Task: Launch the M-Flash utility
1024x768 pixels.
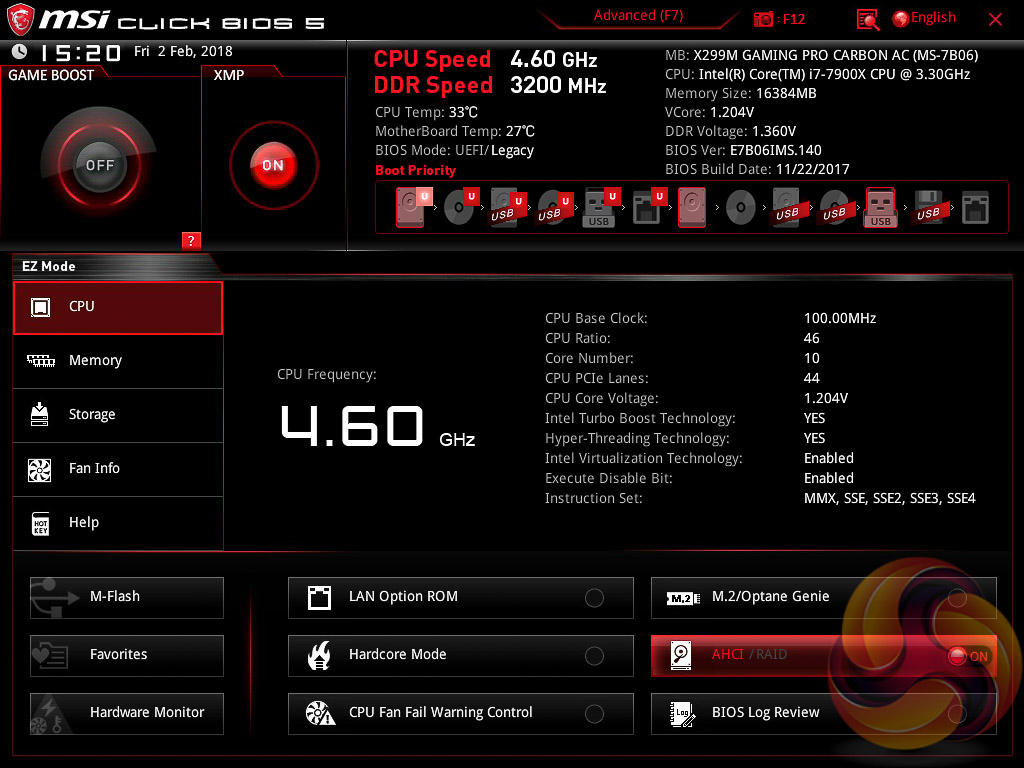Action: [127, 597]
